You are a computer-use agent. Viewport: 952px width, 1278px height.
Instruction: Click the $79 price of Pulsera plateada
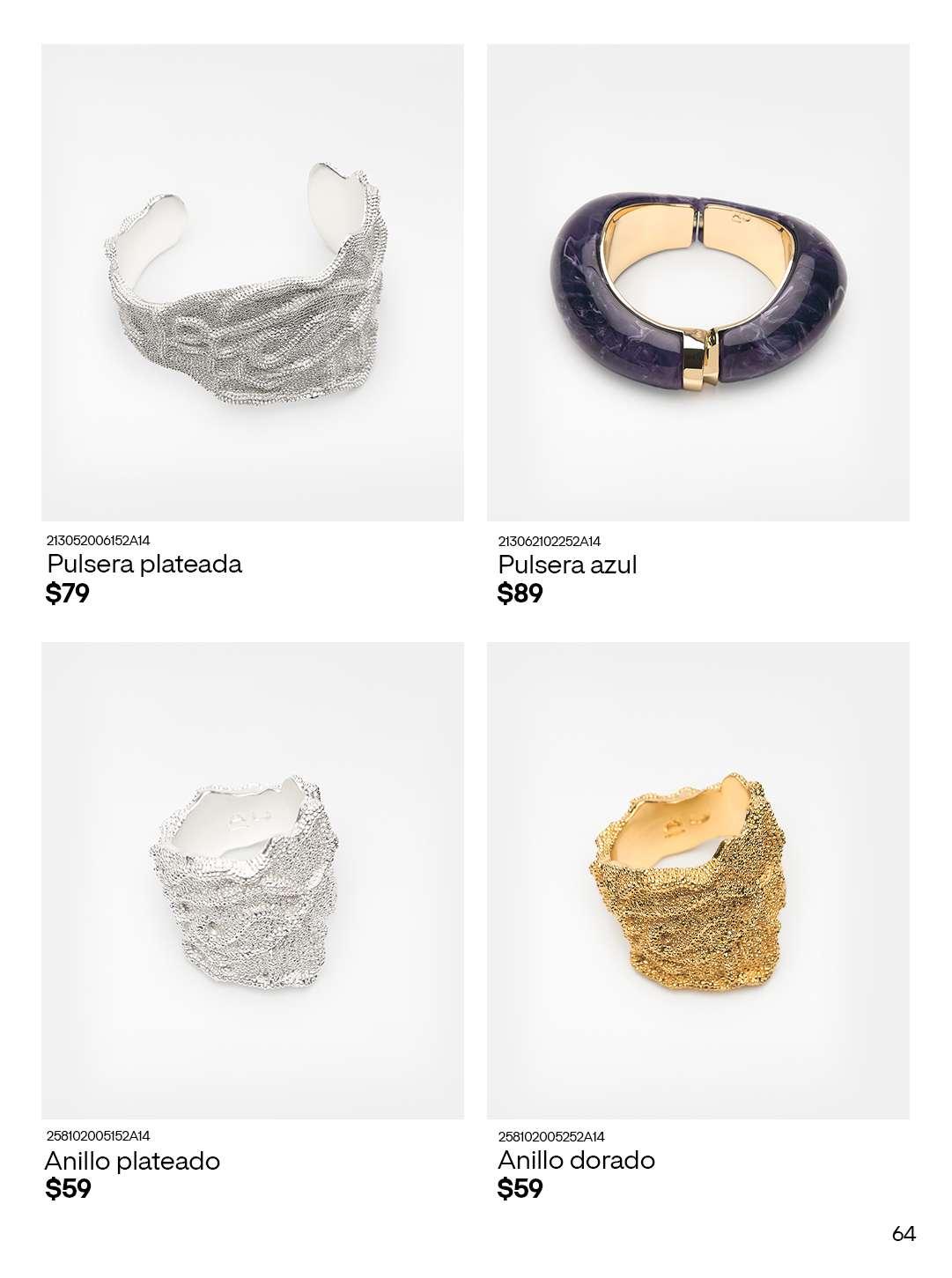pos(68,594)
